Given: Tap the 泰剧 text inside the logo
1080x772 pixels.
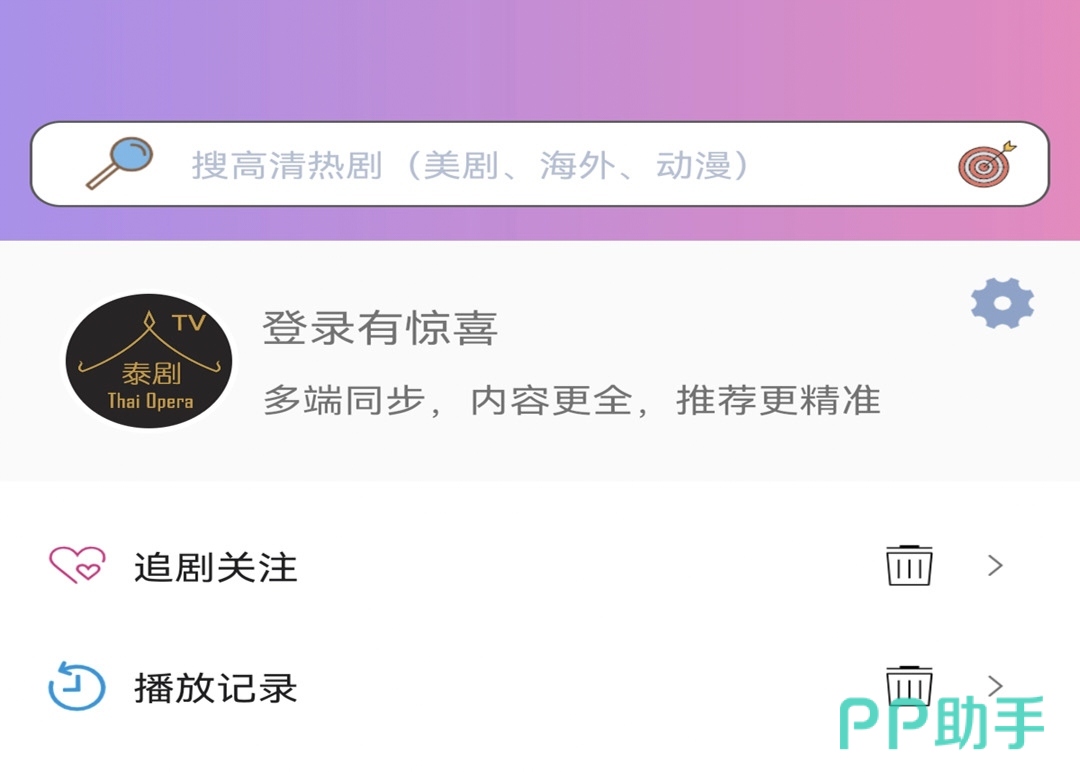Looking at the screenshot, I should click(x=151, y=374).
